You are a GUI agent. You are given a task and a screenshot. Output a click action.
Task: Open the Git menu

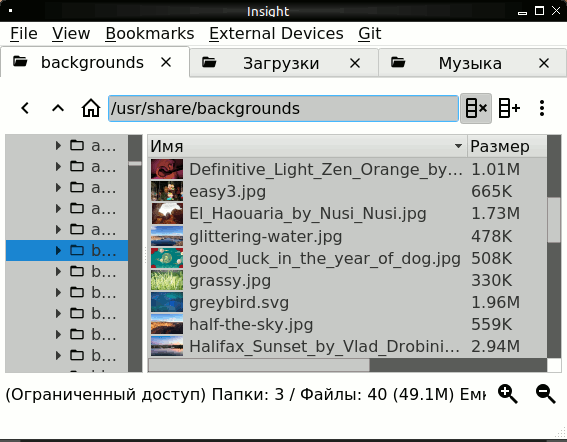pos(370,34)
